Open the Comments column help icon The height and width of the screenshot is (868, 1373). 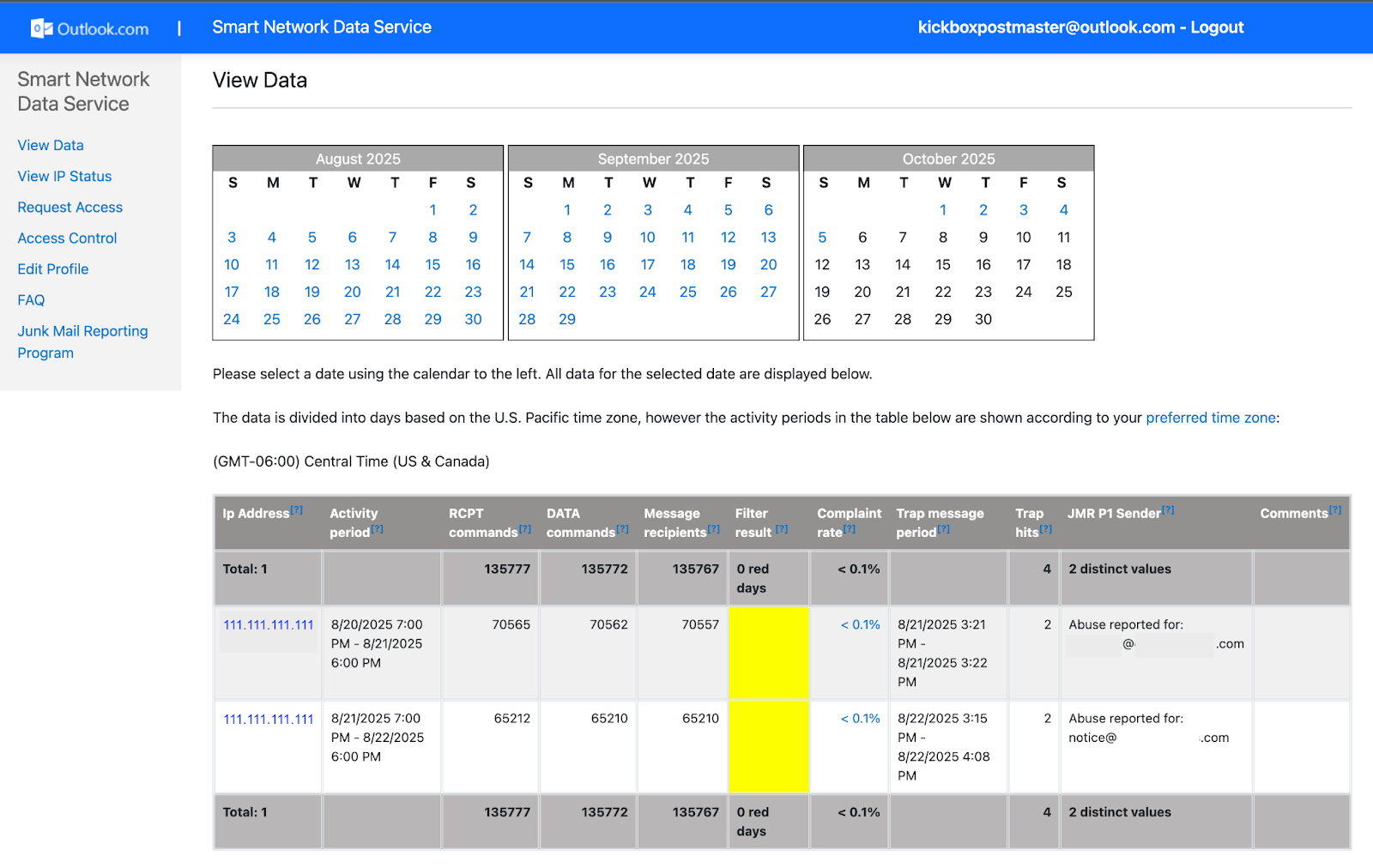click(1336, 508)
